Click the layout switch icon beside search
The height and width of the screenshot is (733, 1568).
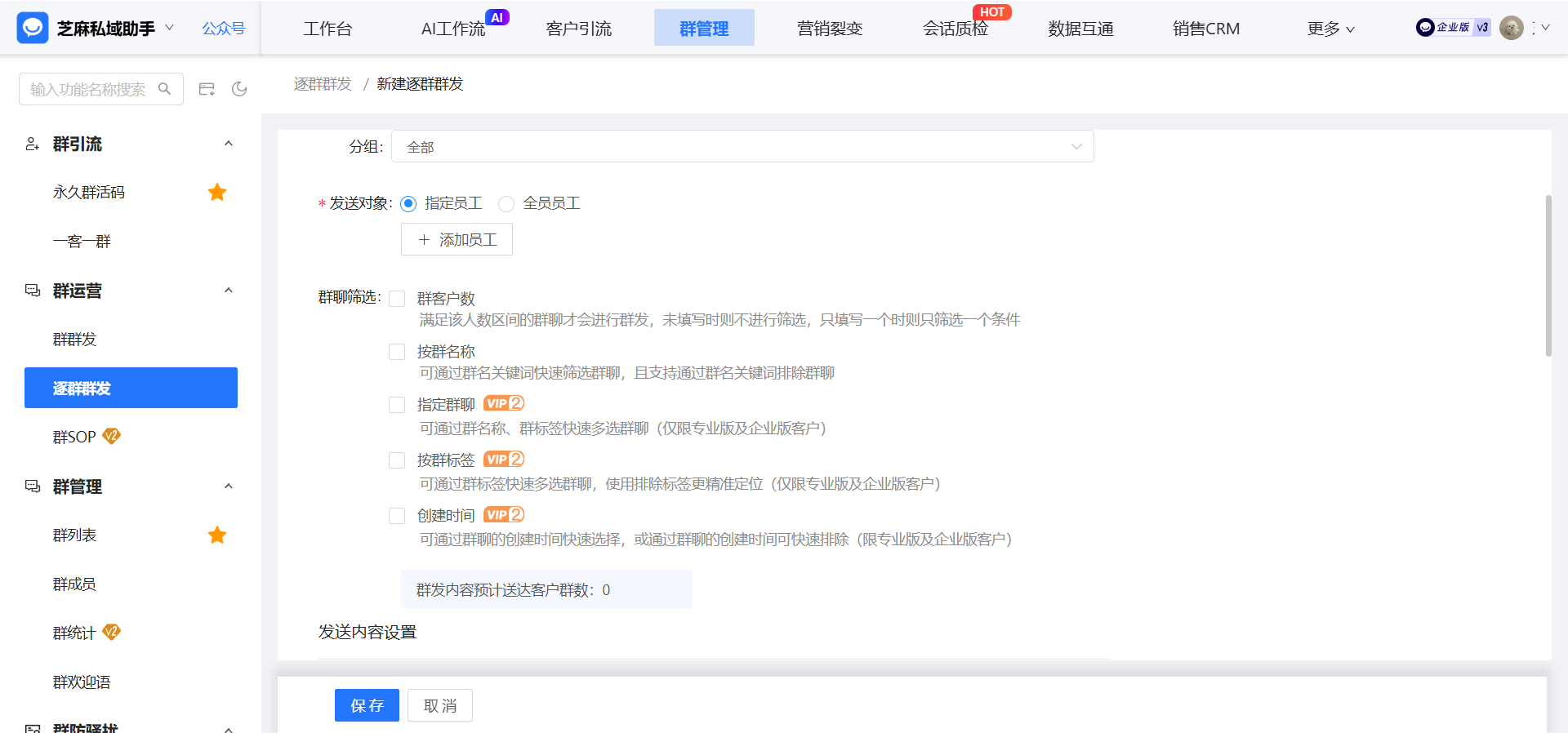(207, 89)
